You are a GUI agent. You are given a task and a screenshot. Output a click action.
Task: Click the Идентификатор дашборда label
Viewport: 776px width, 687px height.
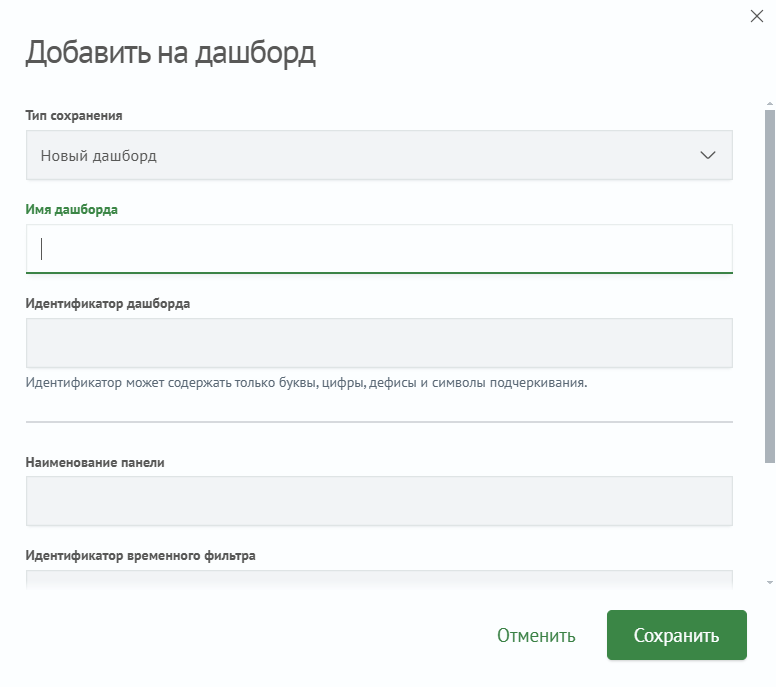(107, 303)
